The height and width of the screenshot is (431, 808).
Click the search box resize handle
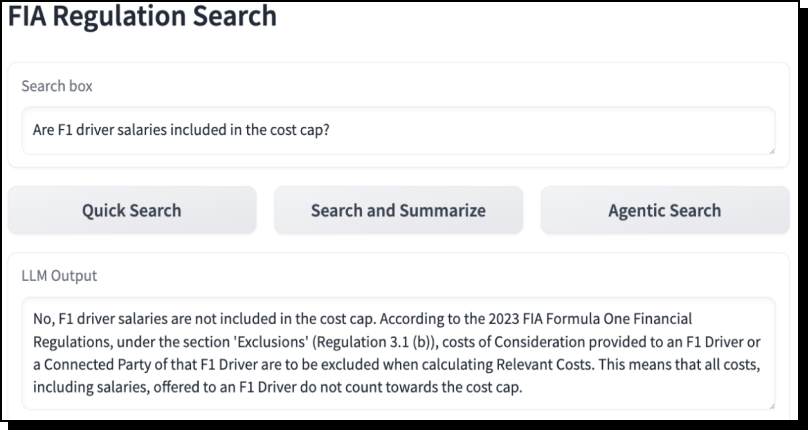click(770, 150)
